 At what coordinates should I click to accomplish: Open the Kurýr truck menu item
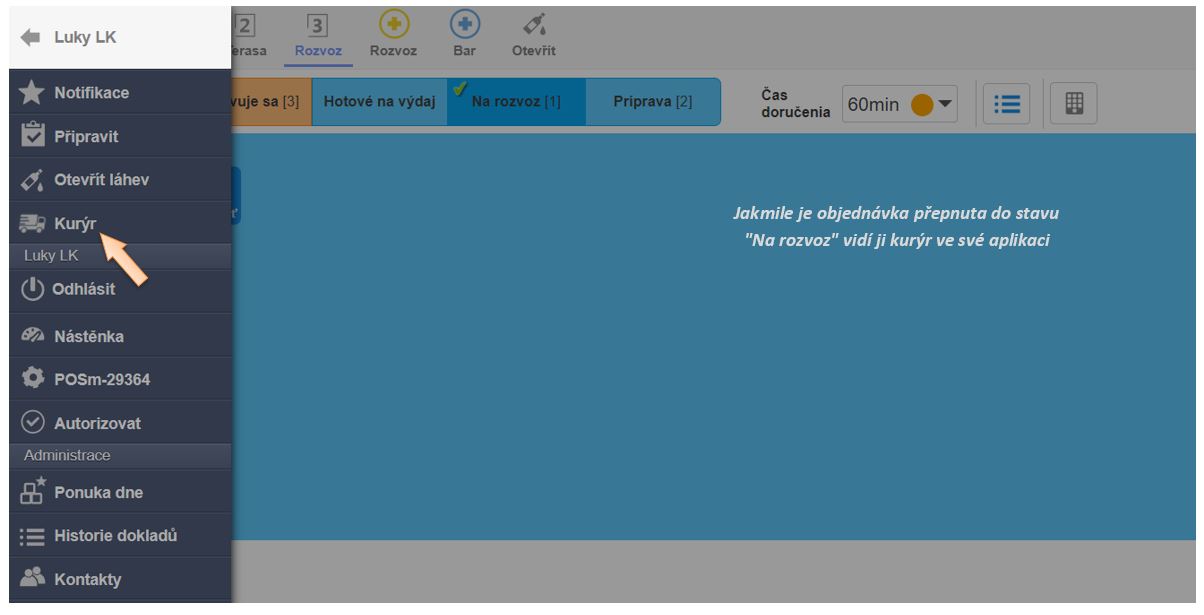click(x=32, y=224)
